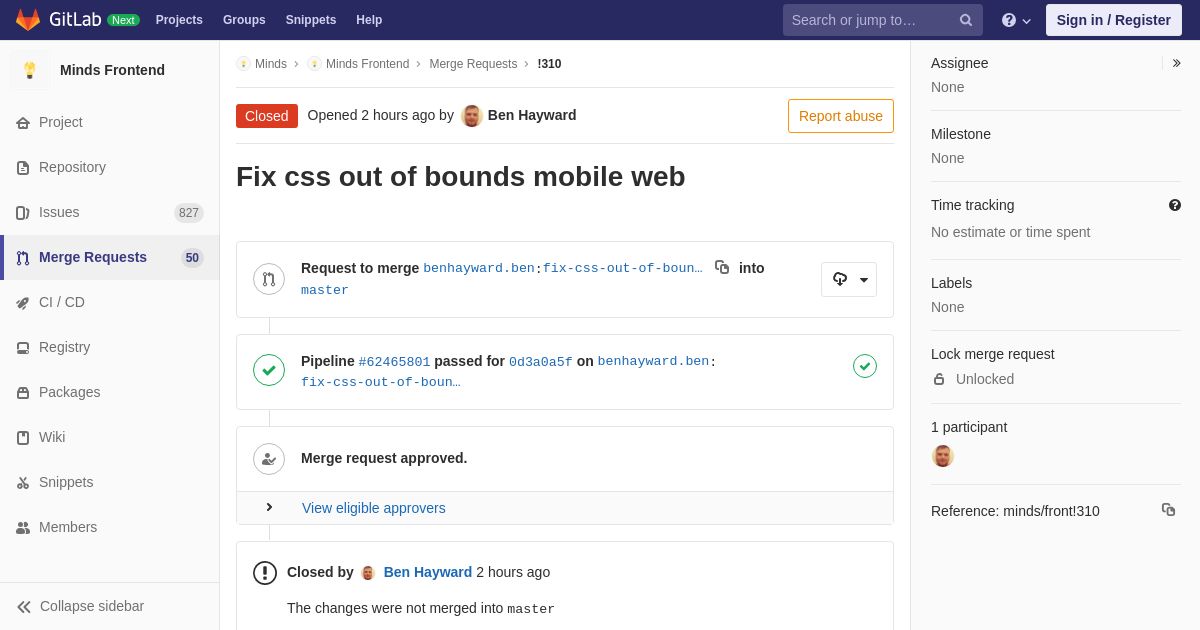Image resolution: width=1200 pixels, height=630 pixels.
Task: Open the CI / CD sidebar section
Action: coord(62,302)
